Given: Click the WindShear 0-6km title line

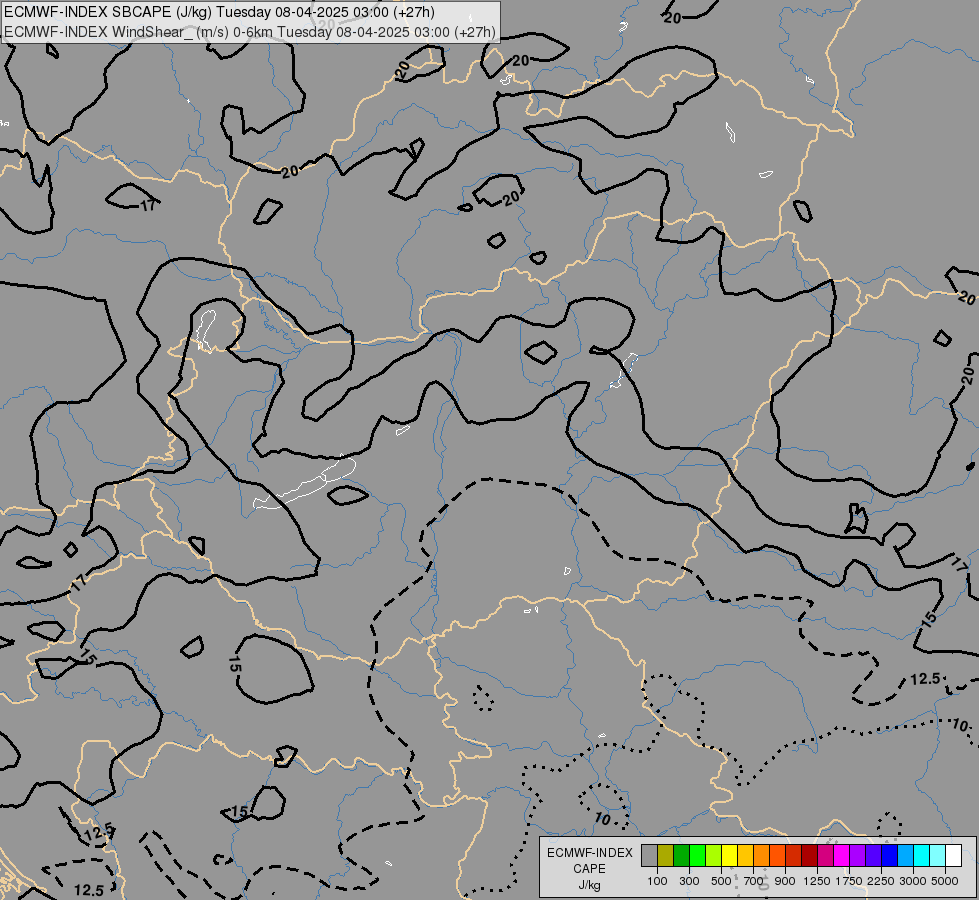Looking at the screenshot, I should [250, 32].
